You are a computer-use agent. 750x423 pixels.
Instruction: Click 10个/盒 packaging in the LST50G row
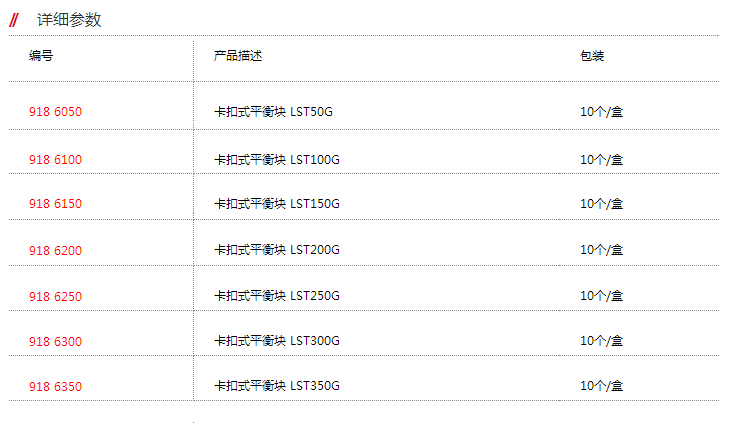click(602, 112)
